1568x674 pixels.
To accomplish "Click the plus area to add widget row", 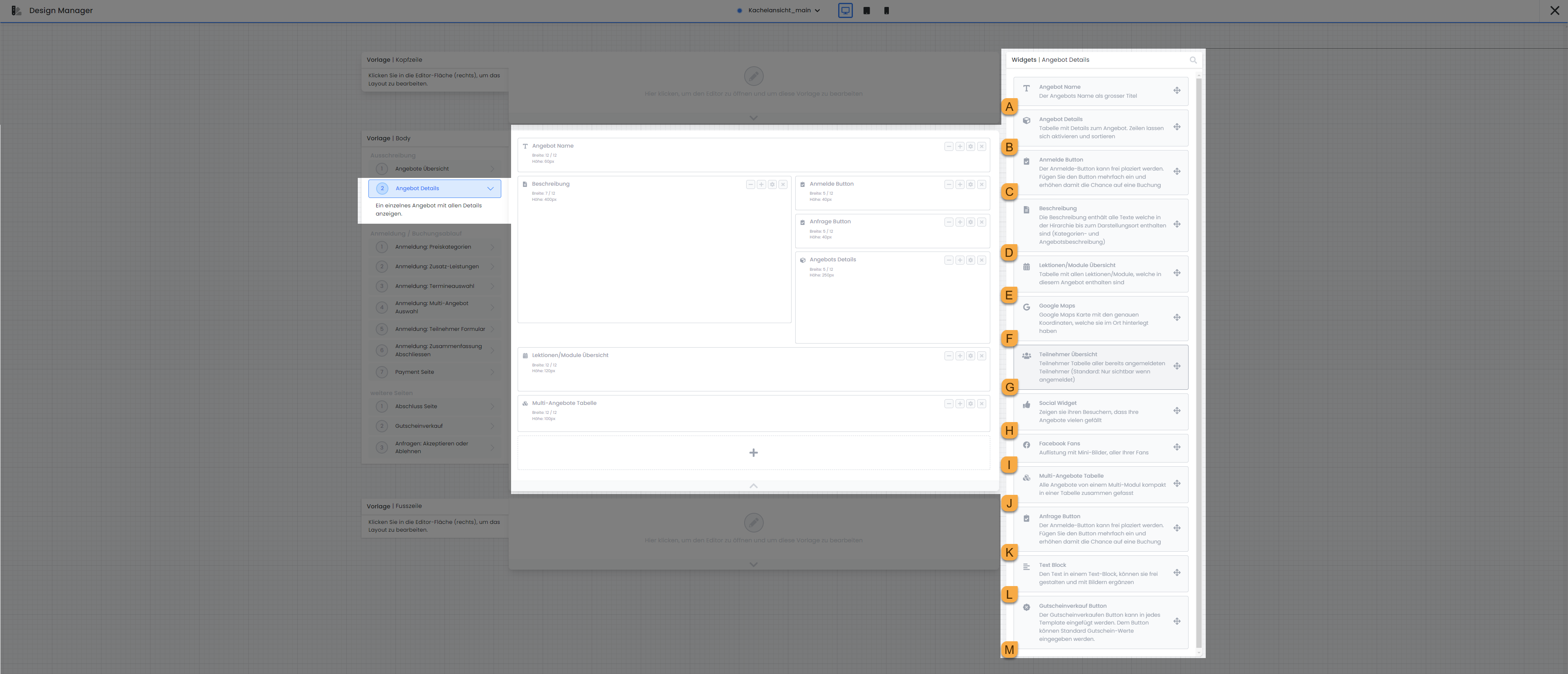I will pyautogui.click(x=754, y=452).
